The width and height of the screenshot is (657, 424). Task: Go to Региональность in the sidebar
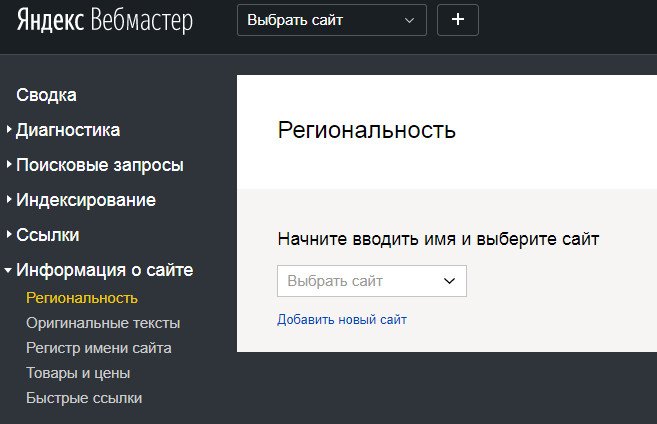[82, 298]
